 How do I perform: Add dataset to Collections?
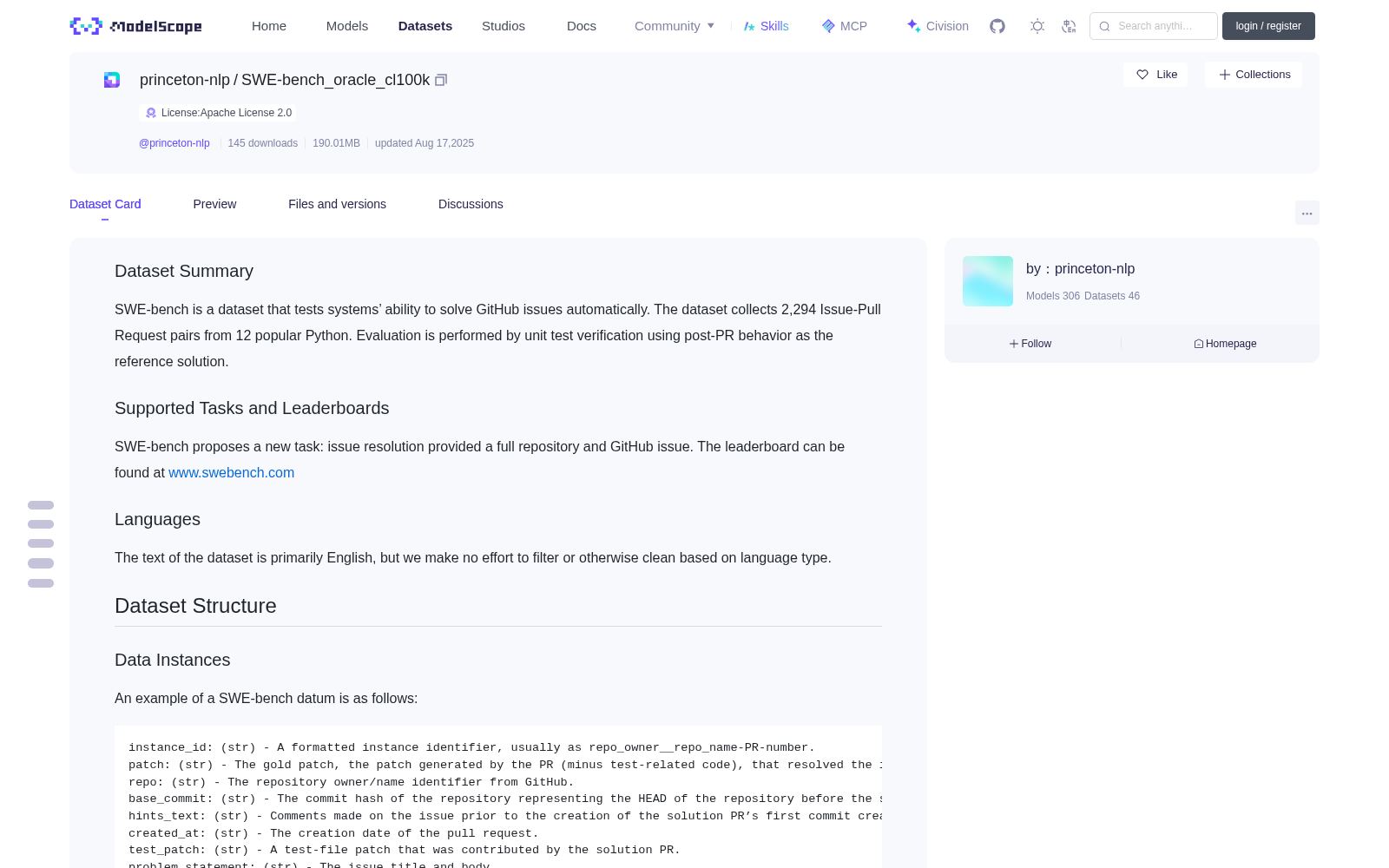tap(1254, 75)
